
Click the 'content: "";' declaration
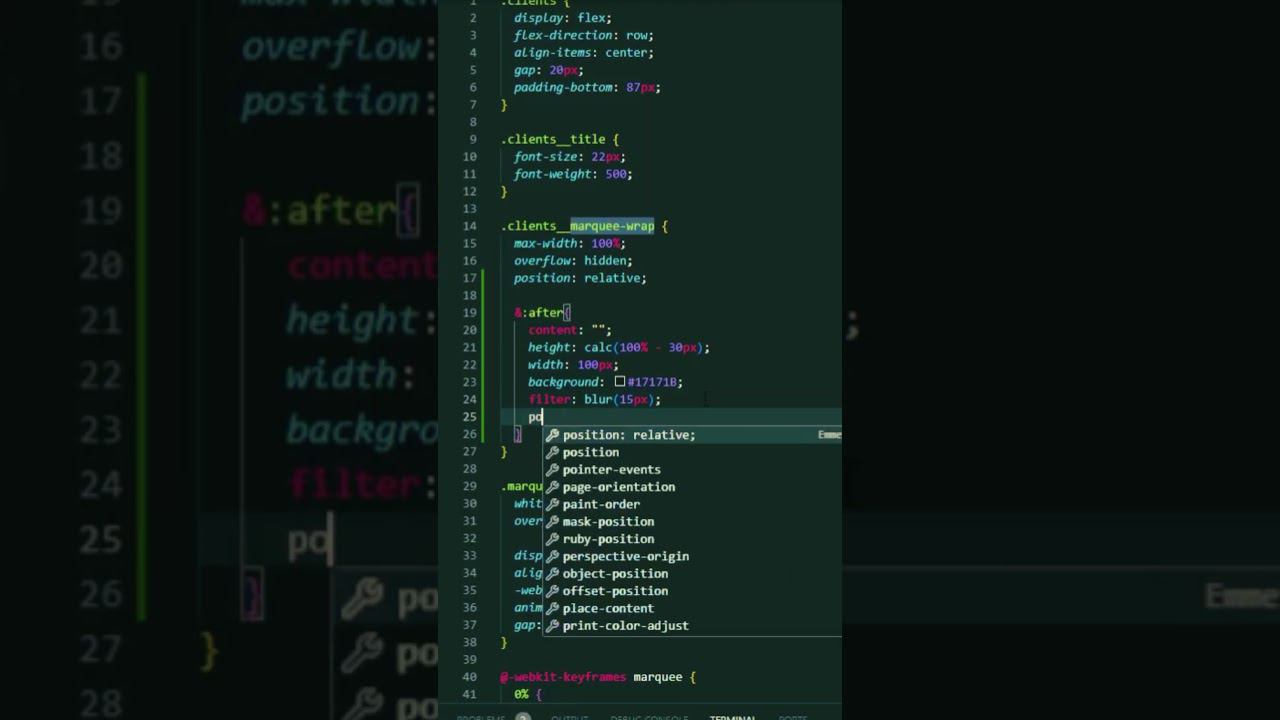[x=570, y=330]
